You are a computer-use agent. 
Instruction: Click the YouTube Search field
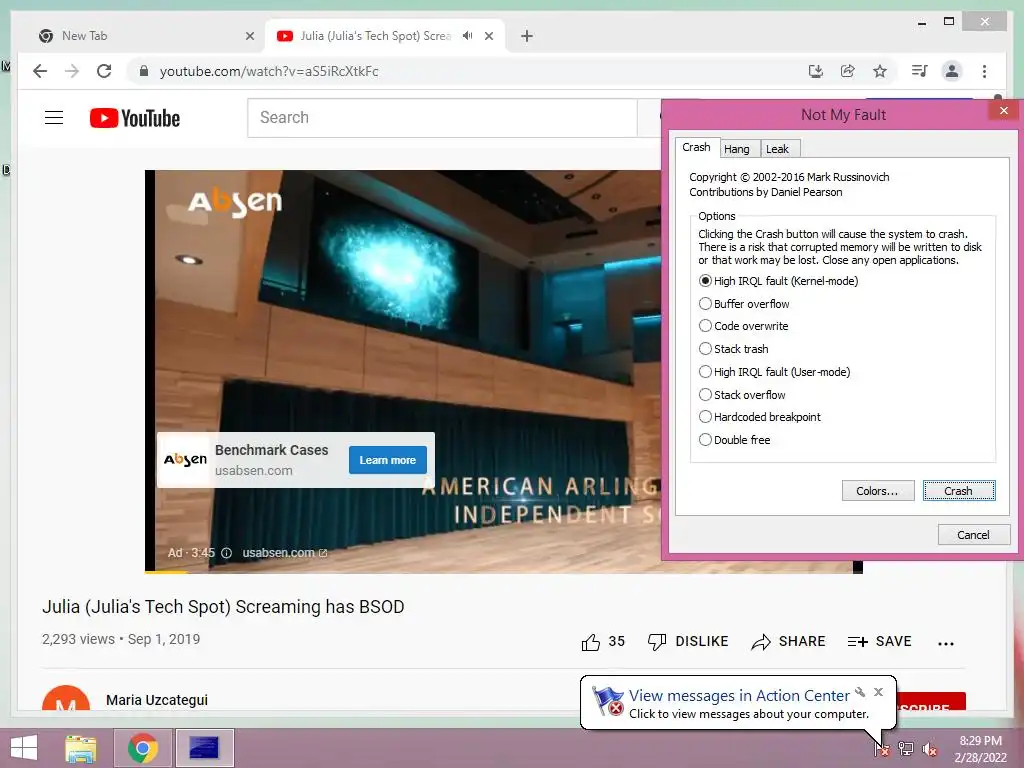tap(442, 118)
